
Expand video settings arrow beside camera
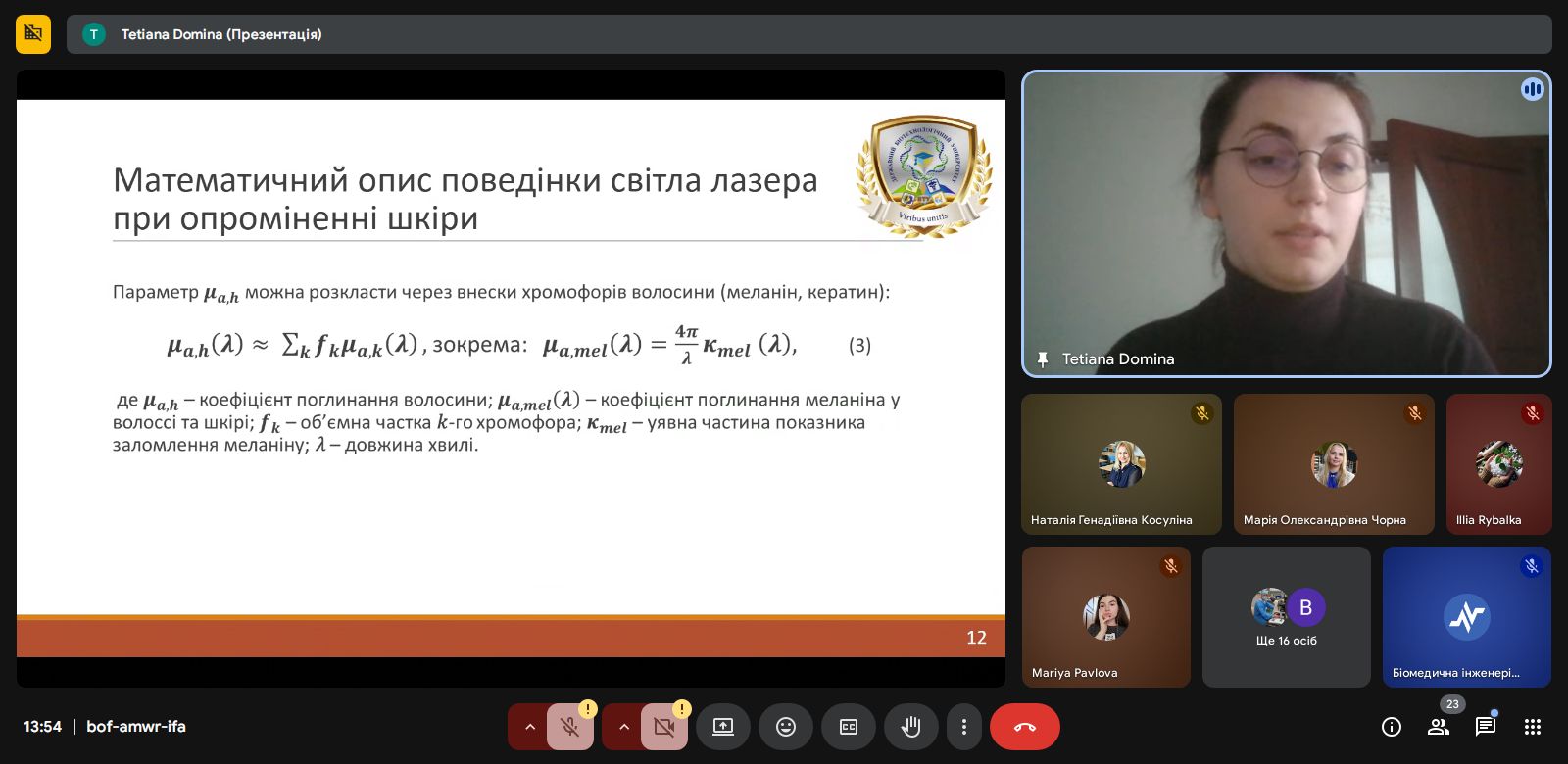coord(623,727)
